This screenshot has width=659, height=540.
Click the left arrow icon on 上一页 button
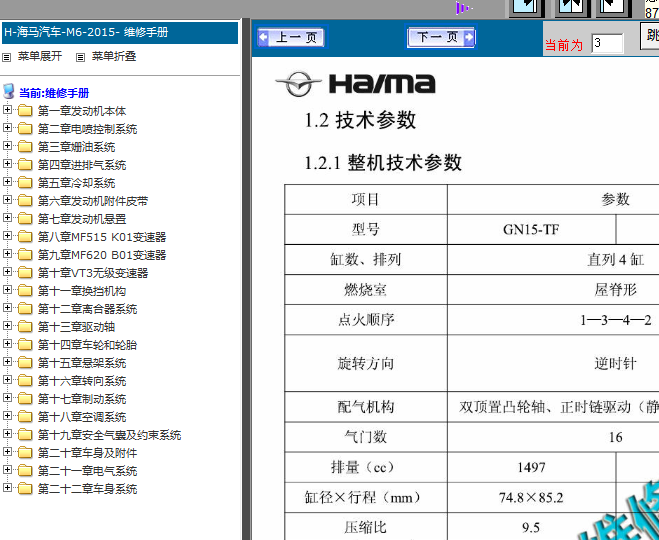coord(263,37)
